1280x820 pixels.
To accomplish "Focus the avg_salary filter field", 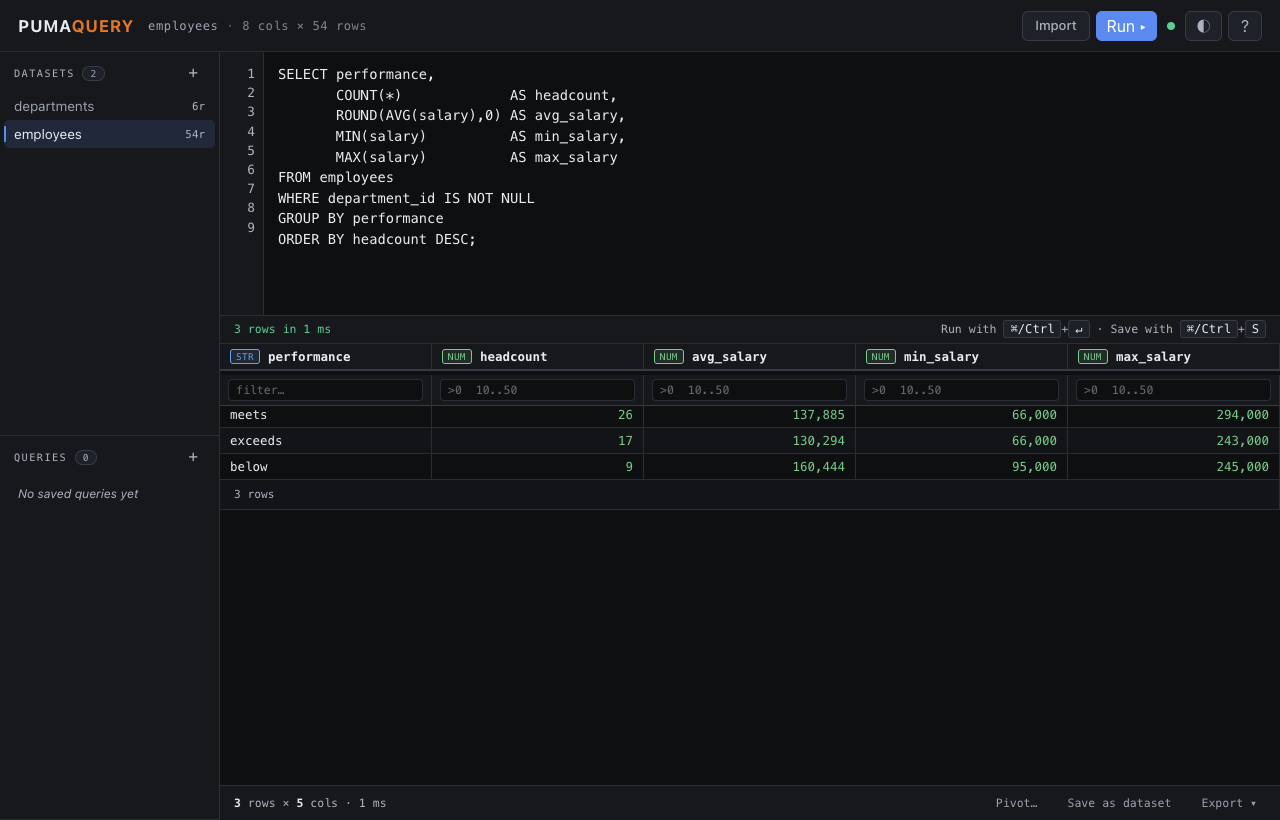I will pyautogui.click(x=749, y=390).
